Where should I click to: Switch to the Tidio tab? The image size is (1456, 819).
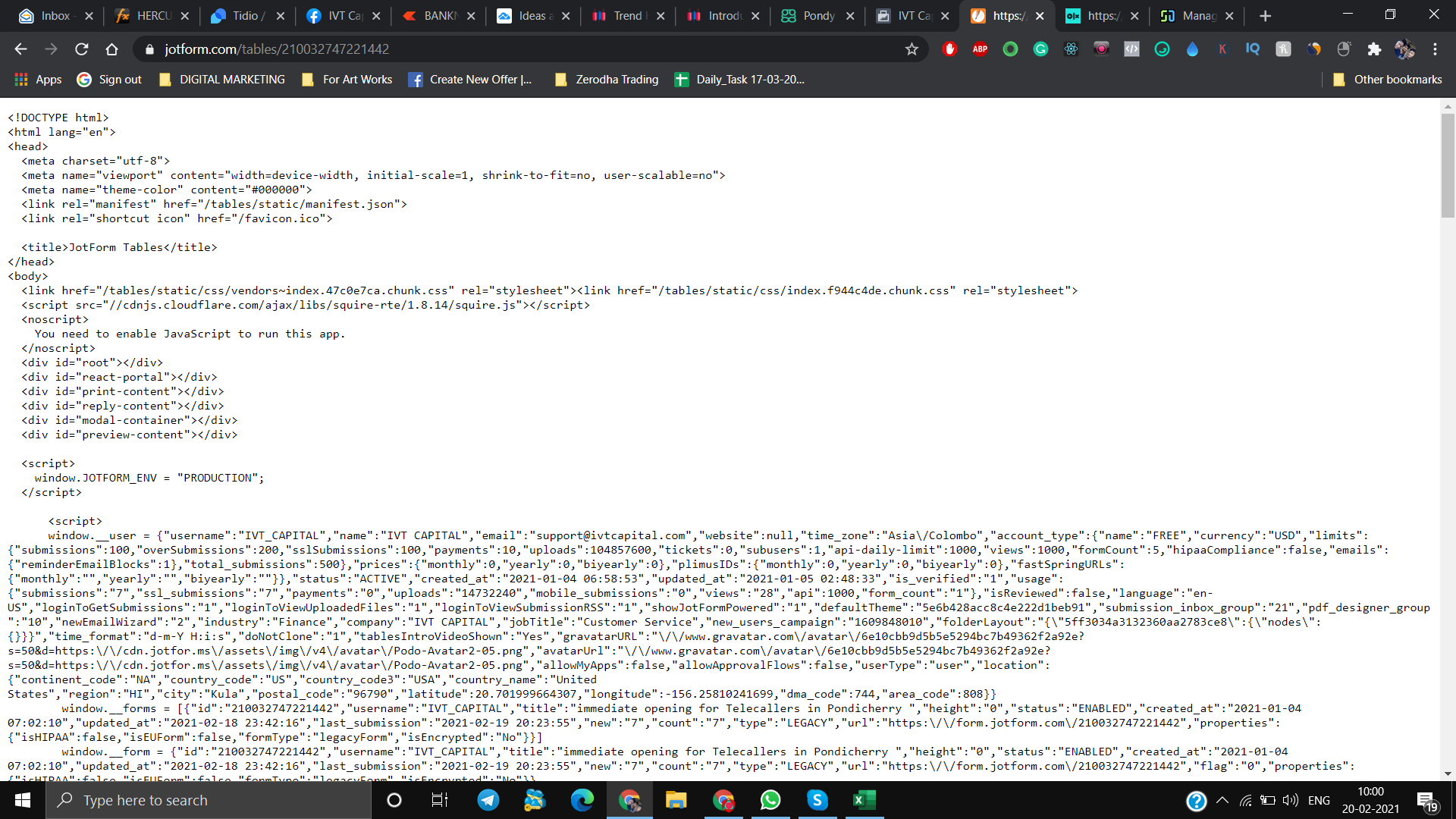[243, 15]
